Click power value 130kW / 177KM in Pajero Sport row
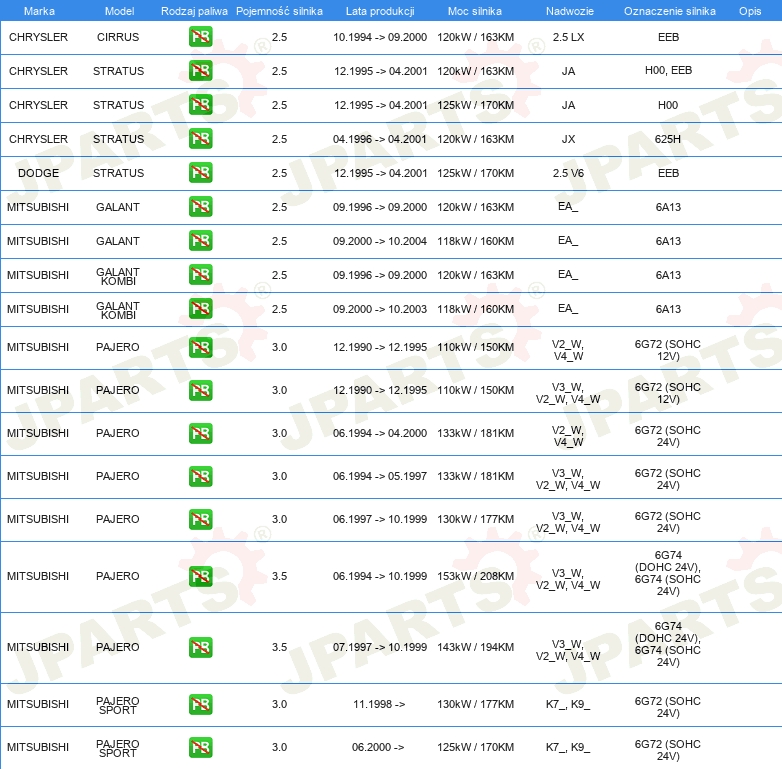 pos(475,704)
